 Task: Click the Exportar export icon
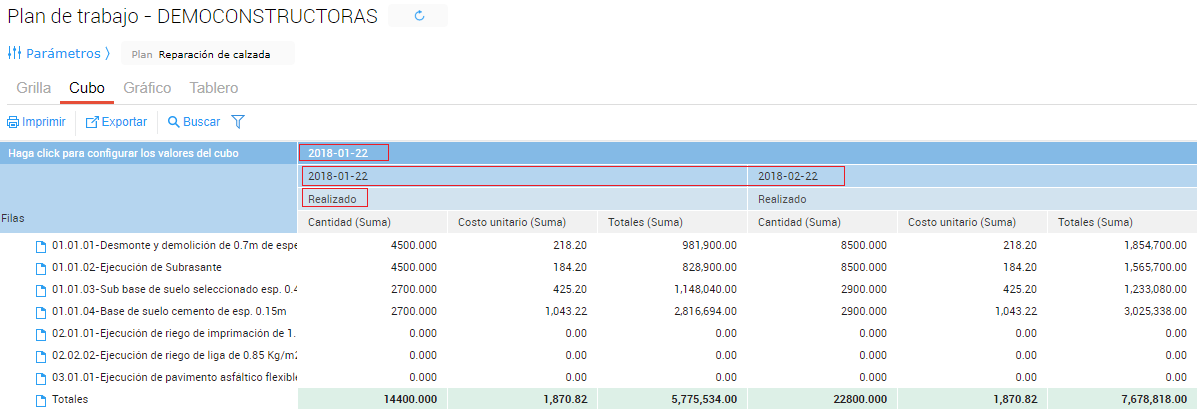pyautogui.click(x=92, y=122)
